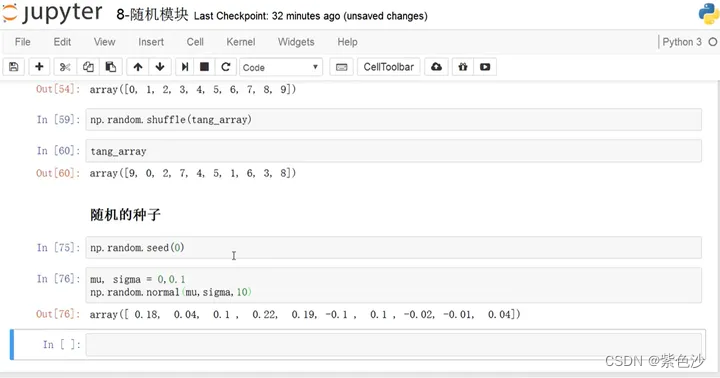
Task: Click the empty input cell
Action: 393,344
